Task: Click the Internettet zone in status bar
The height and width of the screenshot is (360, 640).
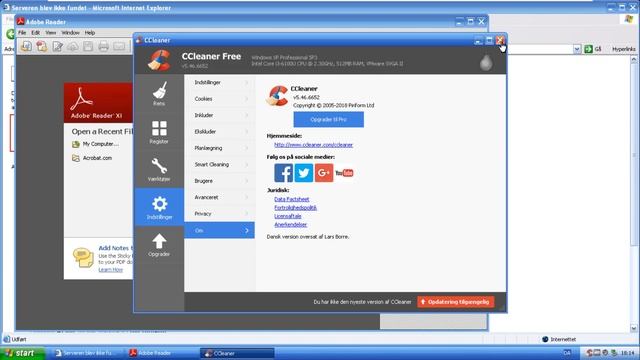Action: (x=559, y=339)
